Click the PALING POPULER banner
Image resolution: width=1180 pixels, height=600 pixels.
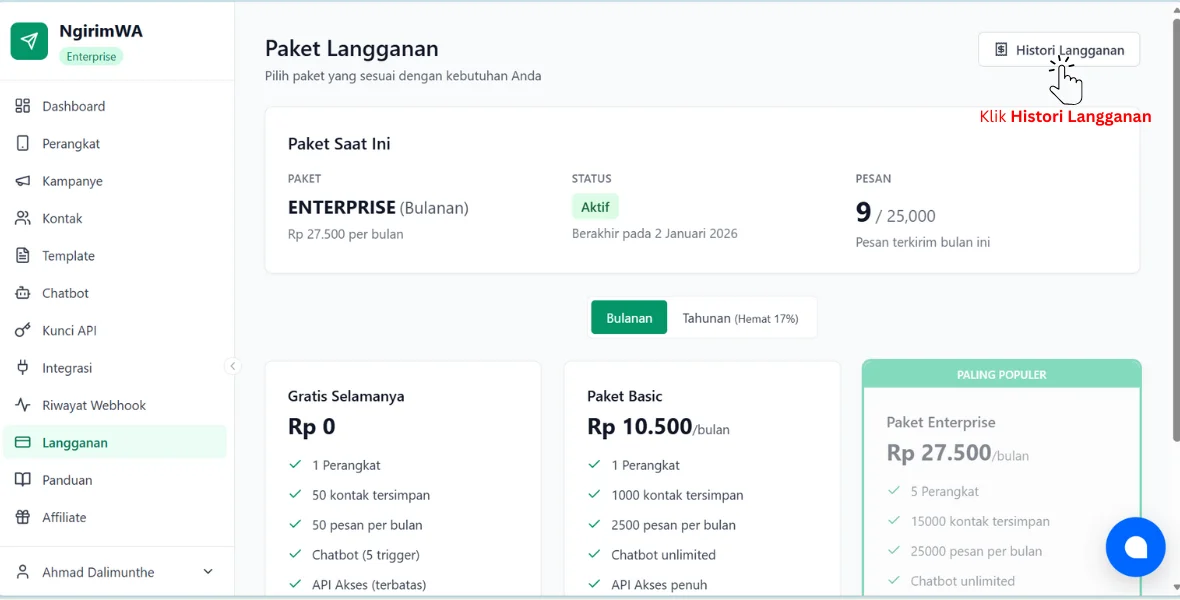pos(1002,374)
